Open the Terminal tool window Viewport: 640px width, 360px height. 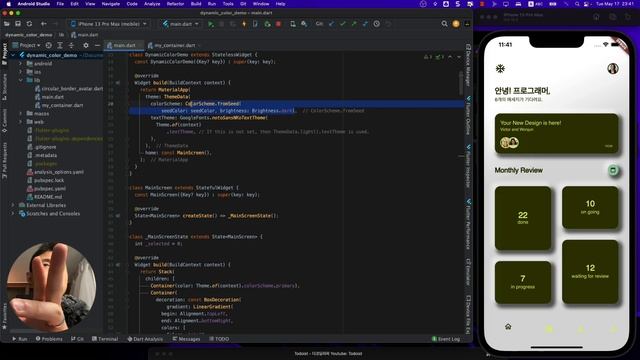click(x=105, y=339)
